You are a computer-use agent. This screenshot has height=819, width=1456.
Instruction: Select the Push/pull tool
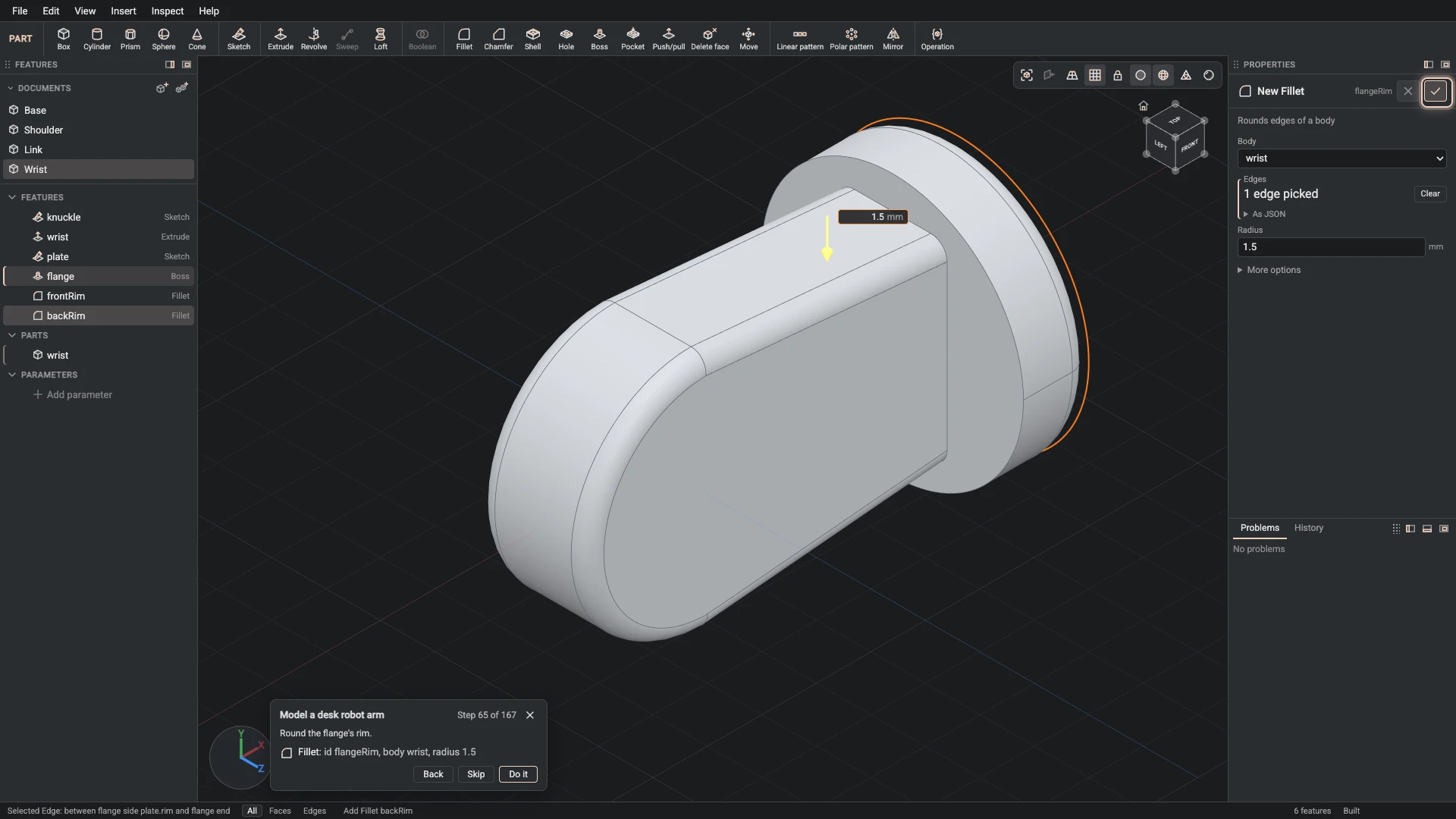click(669, 39)
